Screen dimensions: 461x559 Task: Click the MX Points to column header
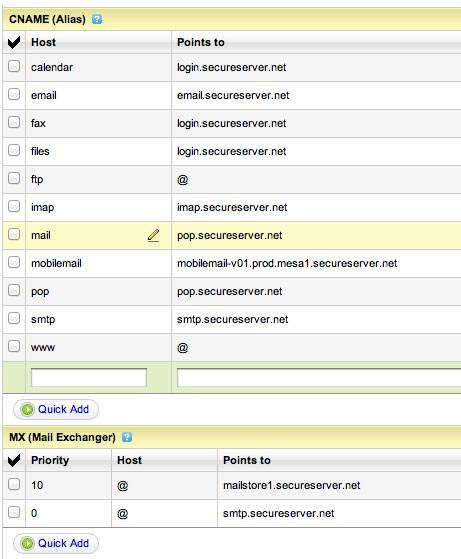247,460
